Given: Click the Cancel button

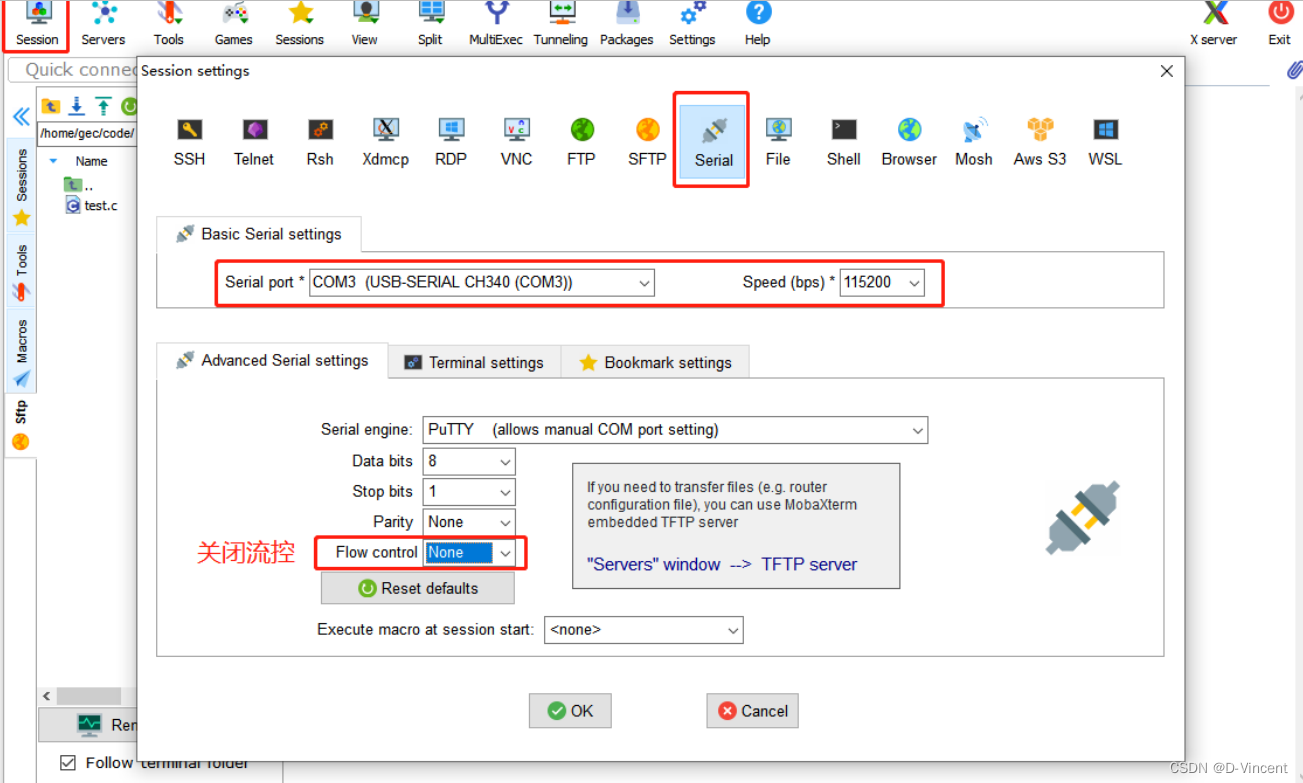Looking at the screenshot, I should (x=752, y=711).
